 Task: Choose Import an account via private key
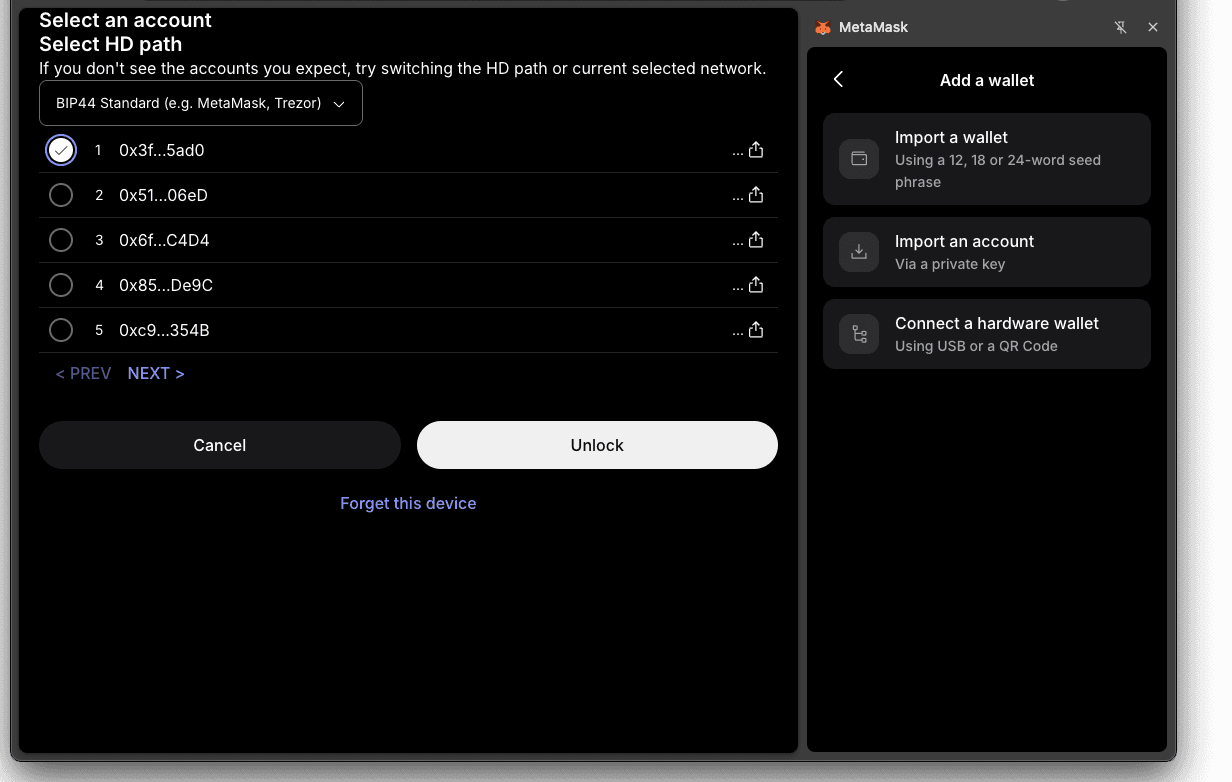[987, 252]
